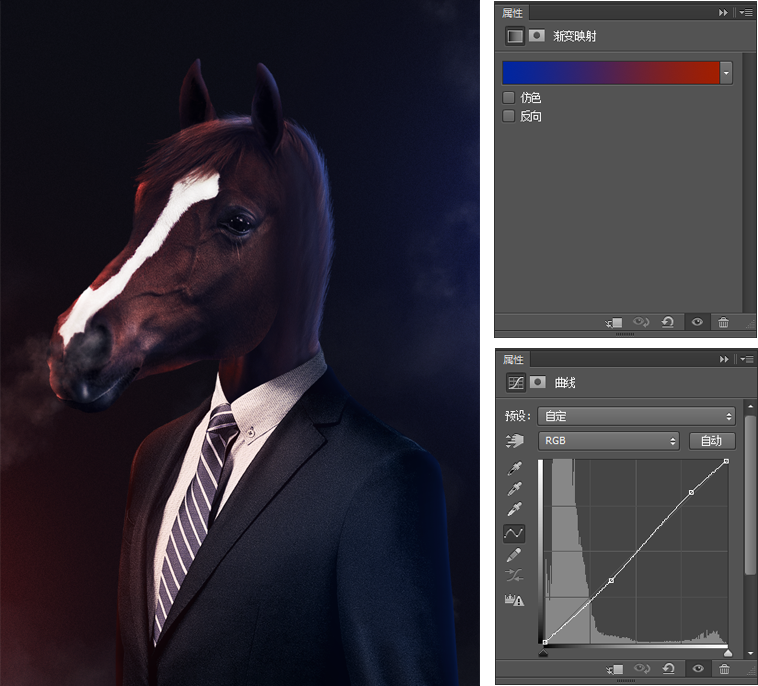Click the curves panel vertical scrollbar thumb
The image size is (758, 686).
click(x=750, y=495)
